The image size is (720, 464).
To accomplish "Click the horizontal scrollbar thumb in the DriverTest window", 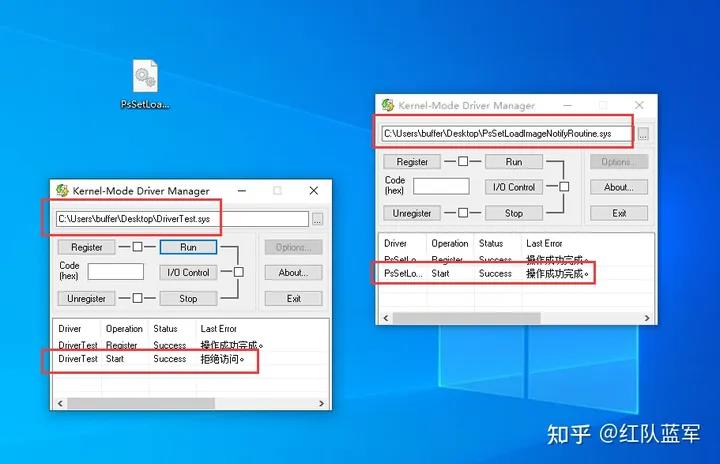I will pos(141,403).
